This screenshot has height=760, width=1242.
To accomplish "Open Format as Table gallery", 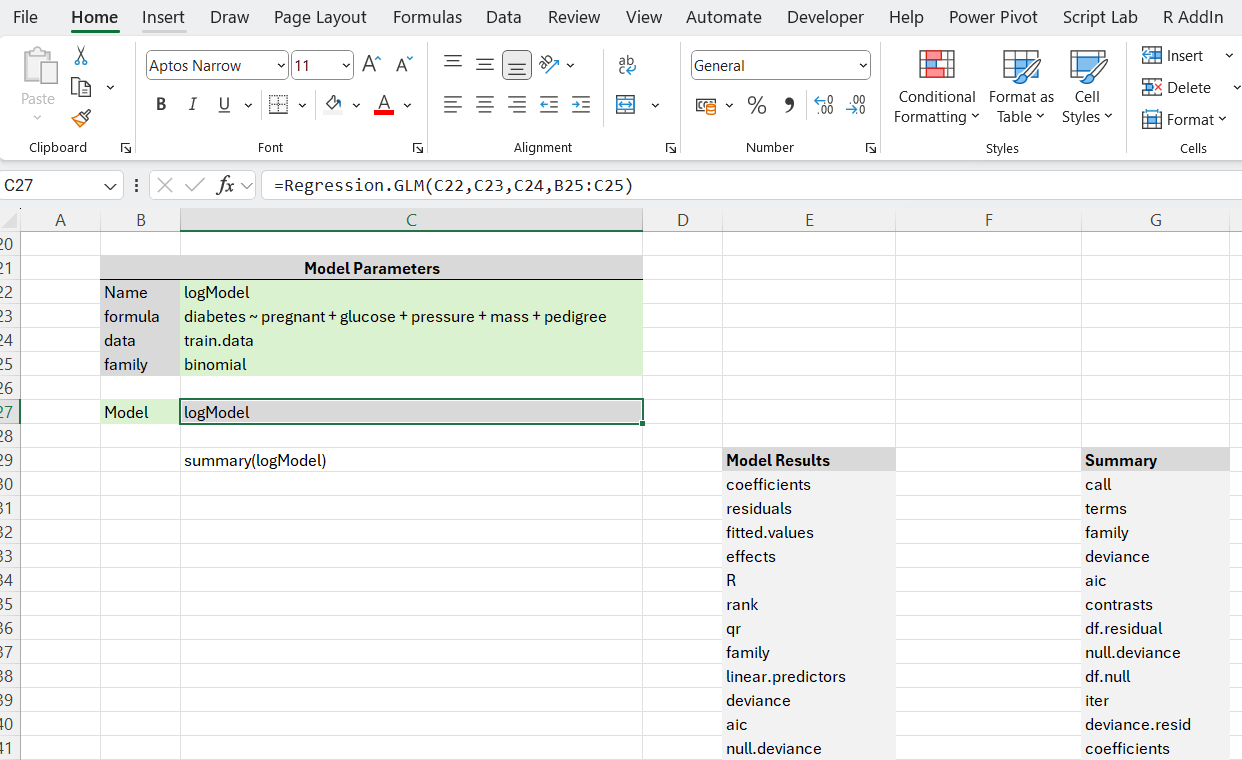I will (1021, 88).
